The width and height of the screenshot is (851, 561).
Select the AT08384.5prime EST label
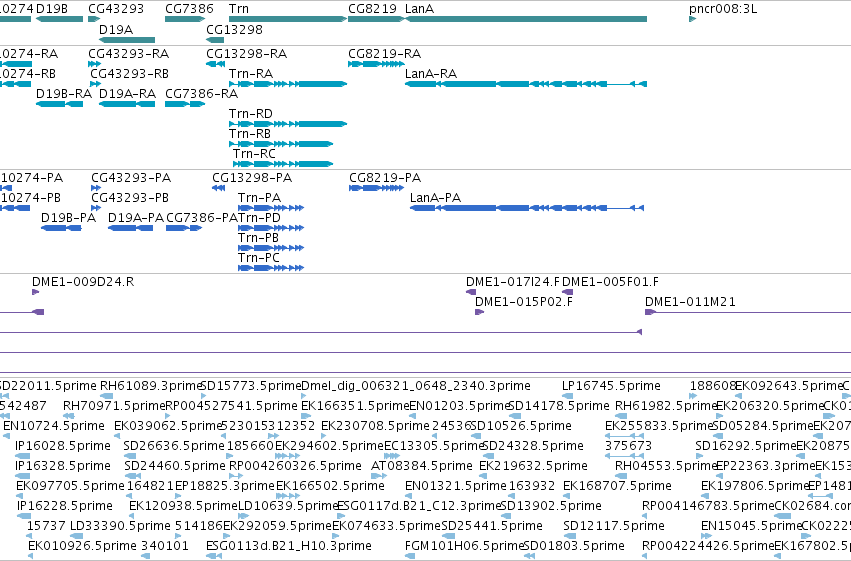pos(422,466)
